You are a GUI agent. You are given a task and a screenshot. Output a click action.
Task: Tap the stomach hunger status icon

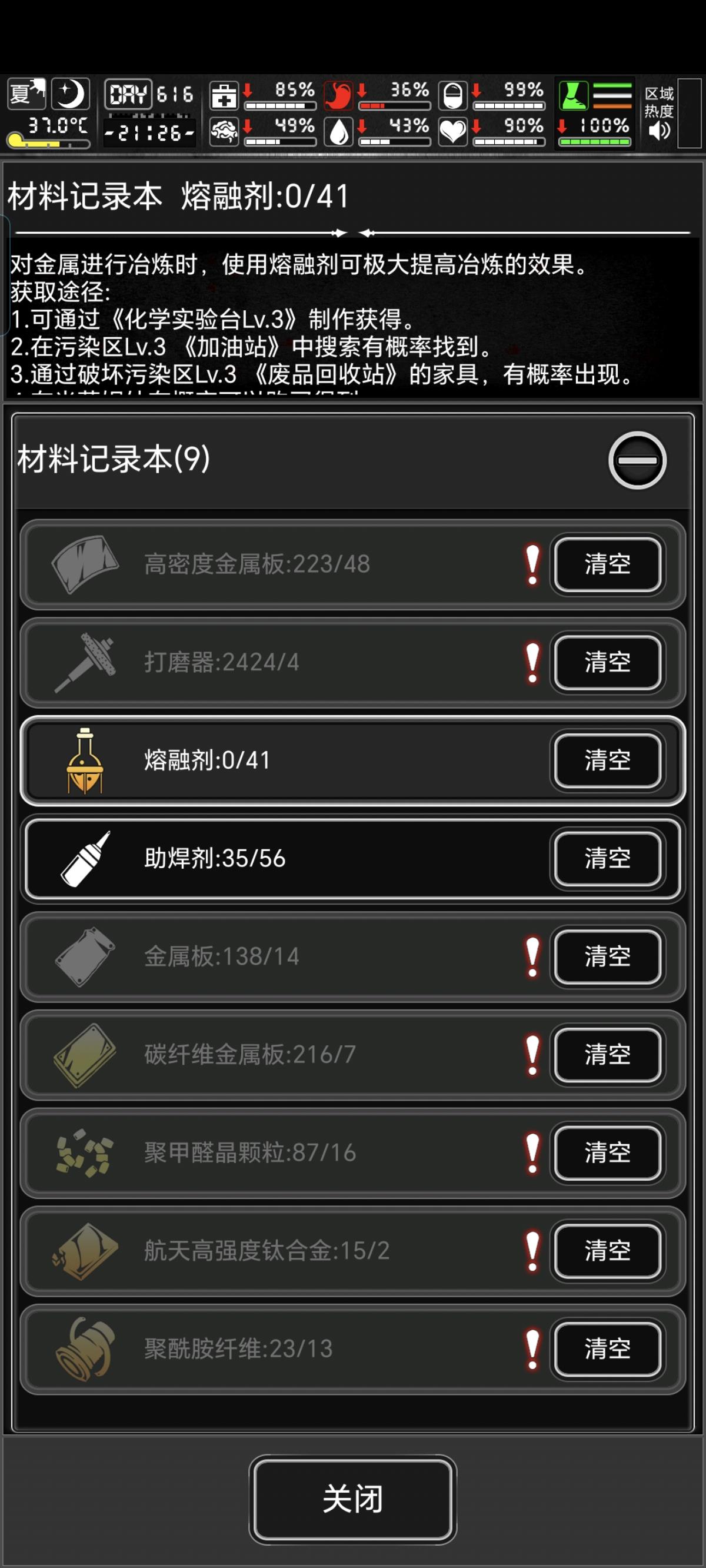coord(338,95)
